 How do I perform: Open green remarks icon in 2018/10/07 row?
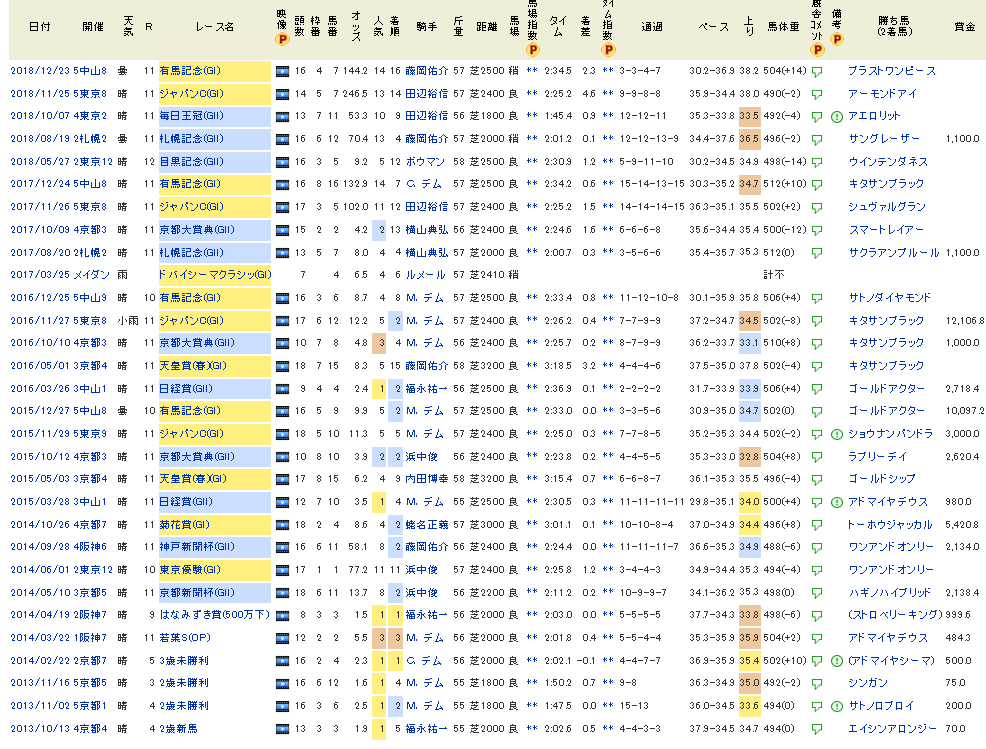836,117
